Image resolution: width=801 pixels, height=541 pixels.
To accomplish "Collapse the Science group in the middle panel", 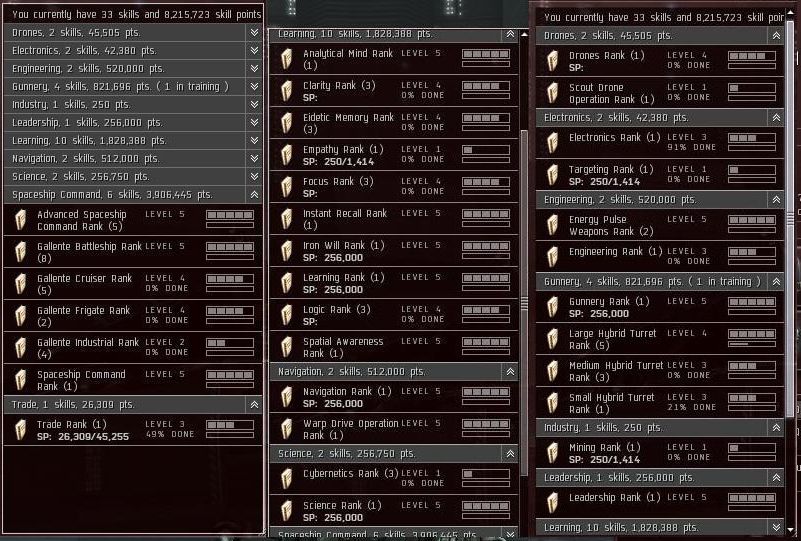I will [510, 454].
